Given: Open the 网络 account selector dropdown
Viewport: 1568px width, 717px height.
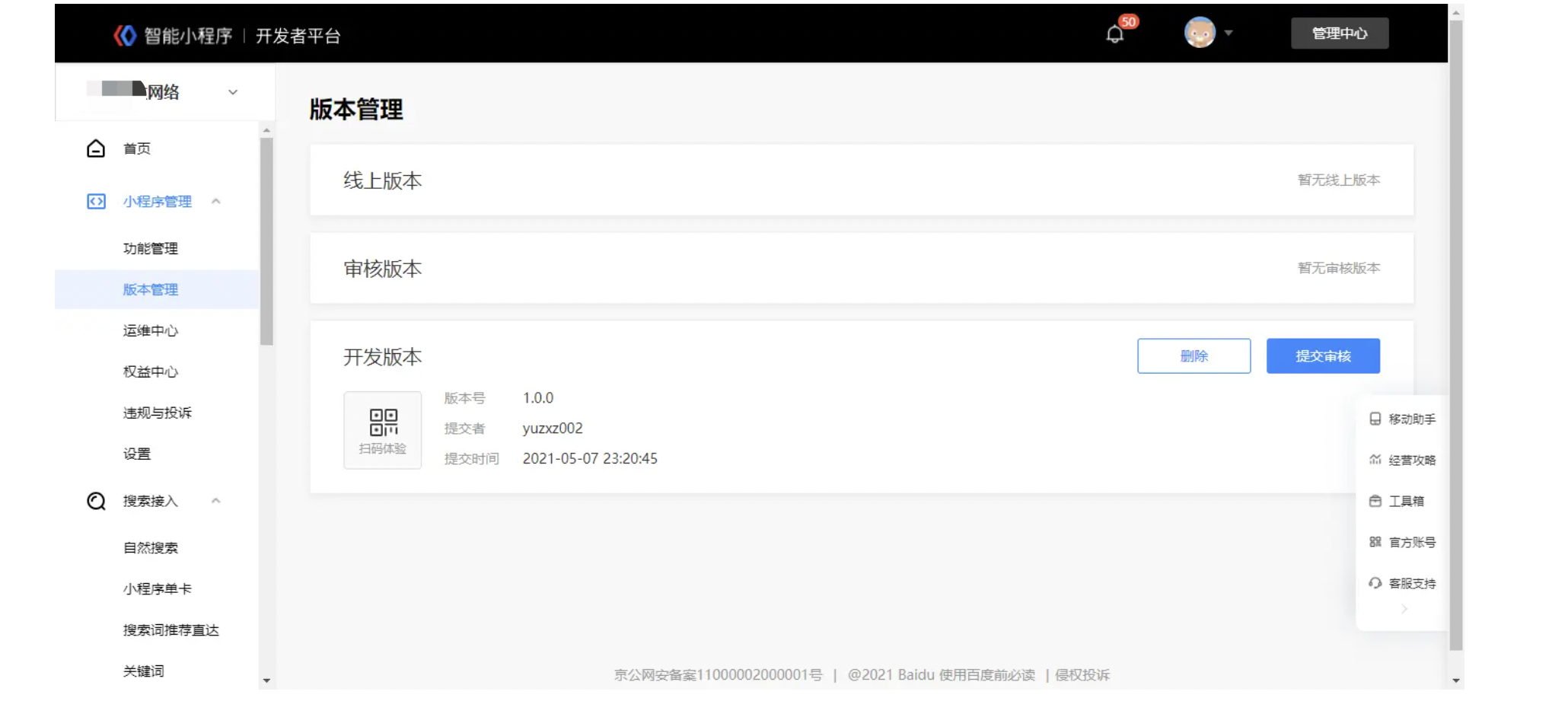Looking at the screenshot, I should point(233,92).
